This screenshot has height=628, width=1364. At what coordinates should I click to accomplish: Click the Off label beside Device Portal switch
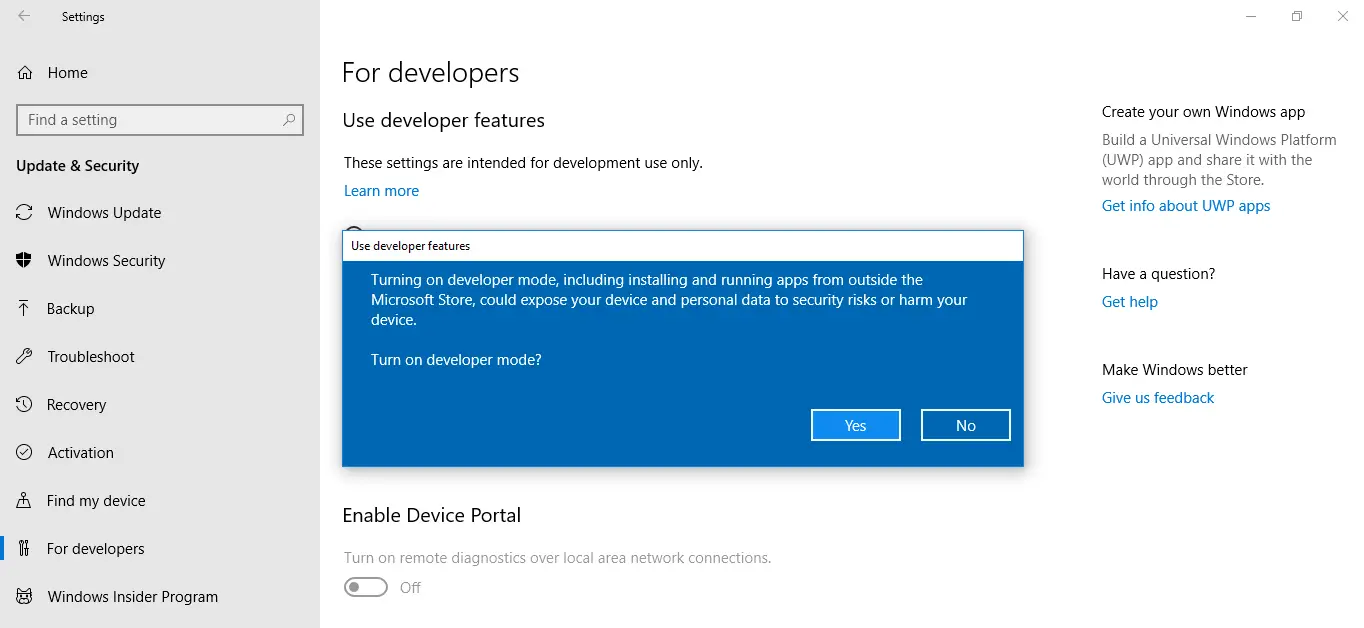click(x=410, y=588)
